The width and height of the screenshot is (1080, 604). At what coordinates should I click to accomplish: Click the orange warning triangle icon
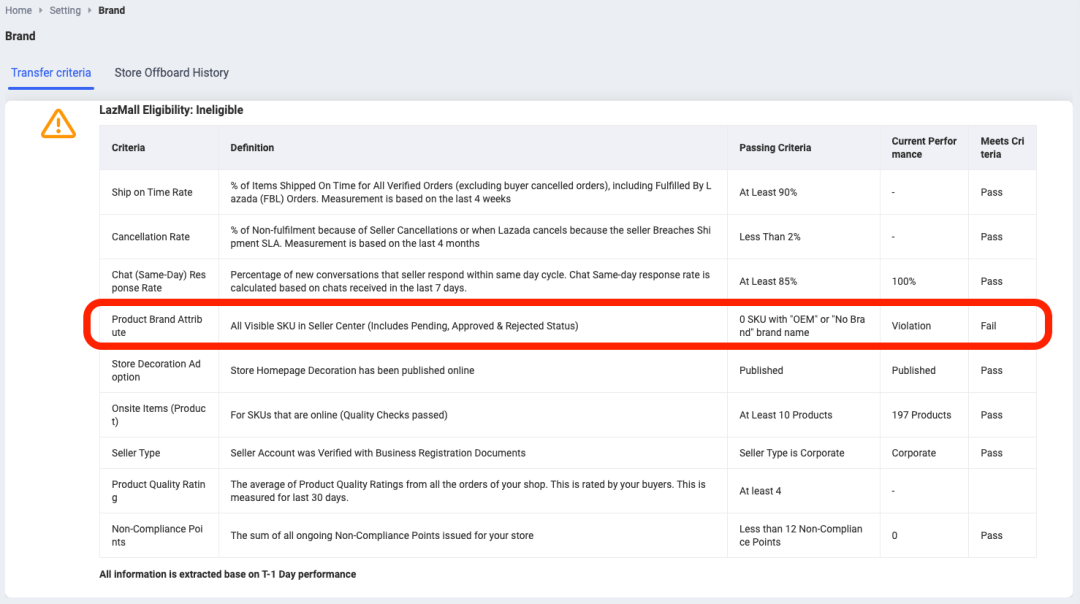pos(58,124)
